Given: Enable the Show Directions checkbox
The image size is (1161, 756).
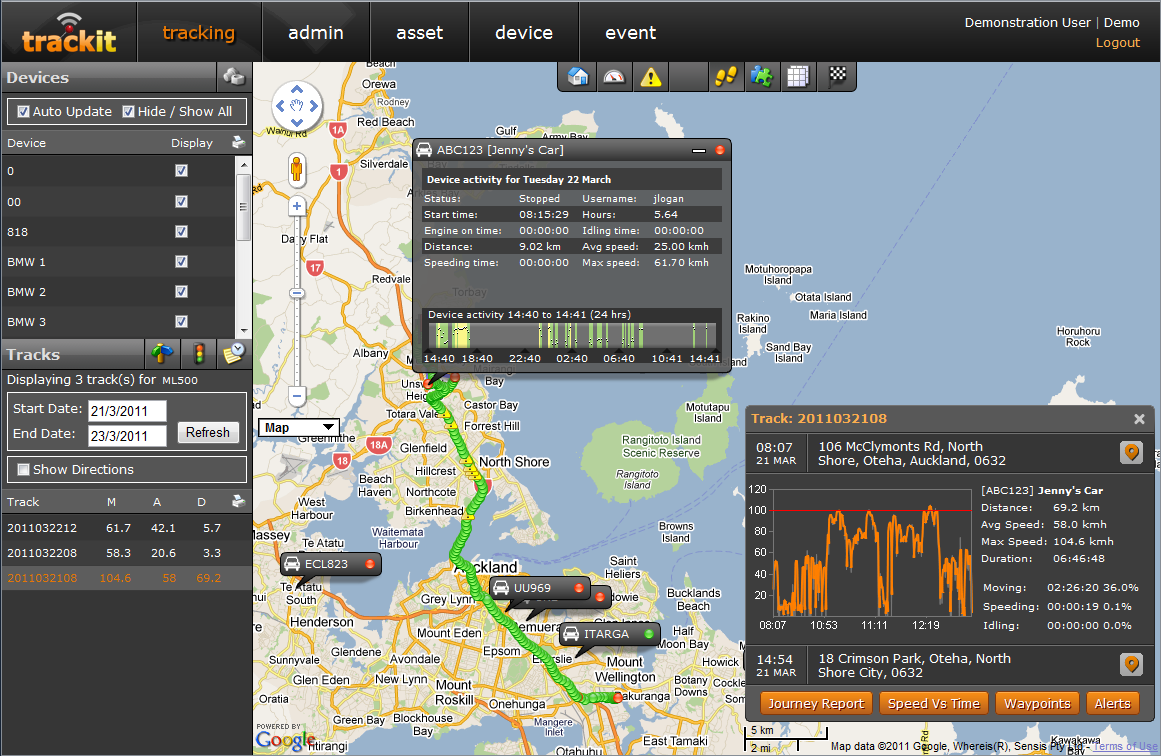Looking at the screenshot, I should coord(24,469).
